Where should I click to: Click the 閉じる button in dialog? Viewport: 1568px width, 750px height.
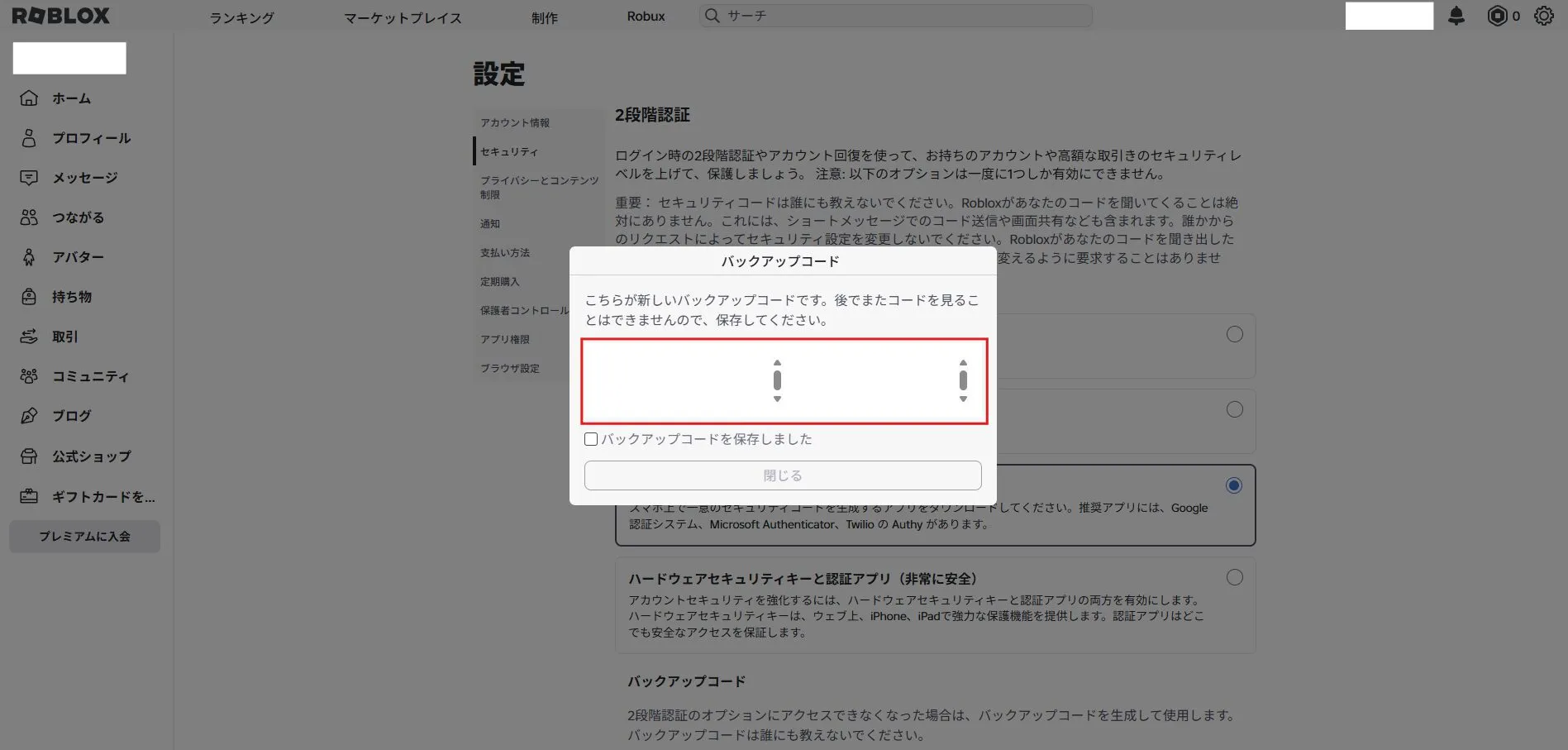point(783,475)
